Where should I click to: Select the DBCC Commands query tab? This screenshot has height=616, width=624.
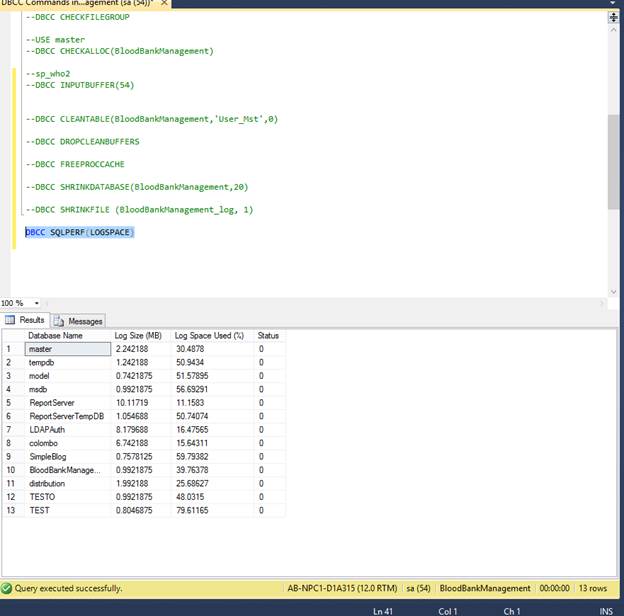[x=78, y=3]
